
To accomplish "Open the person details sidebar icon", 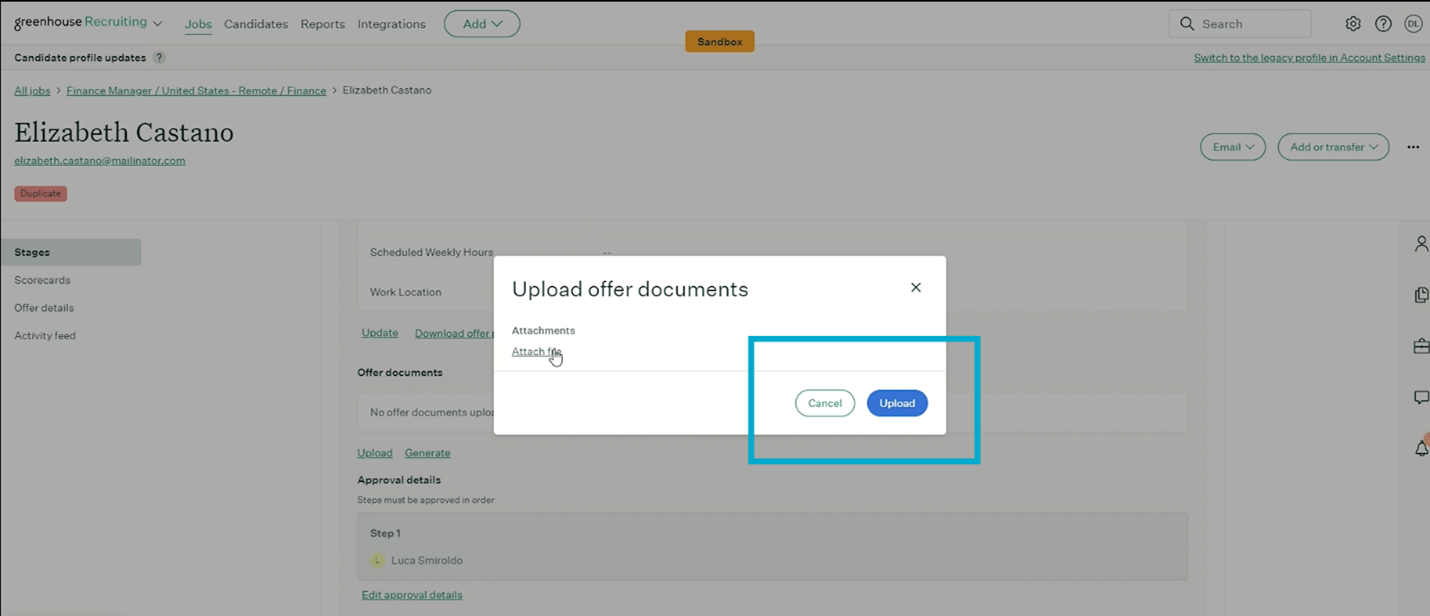I will point(1421,244).
